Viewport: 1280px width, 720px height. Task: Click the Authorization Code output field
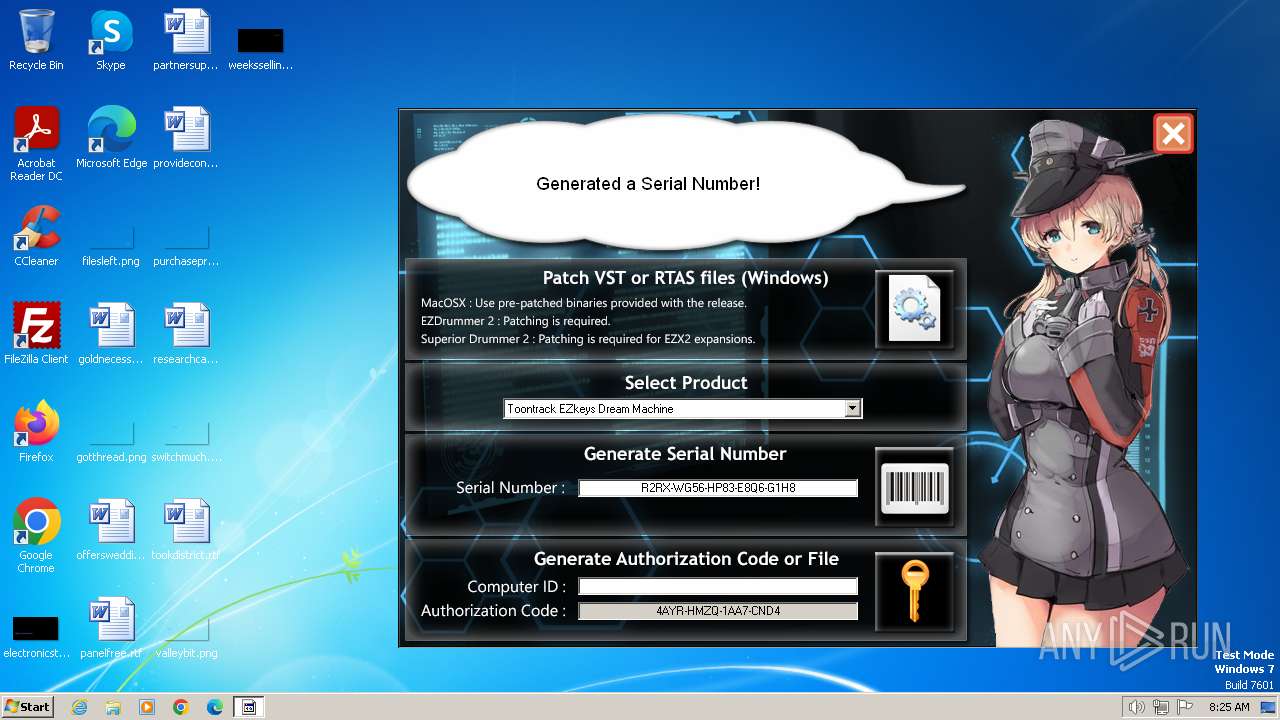(x=718, y=611)
